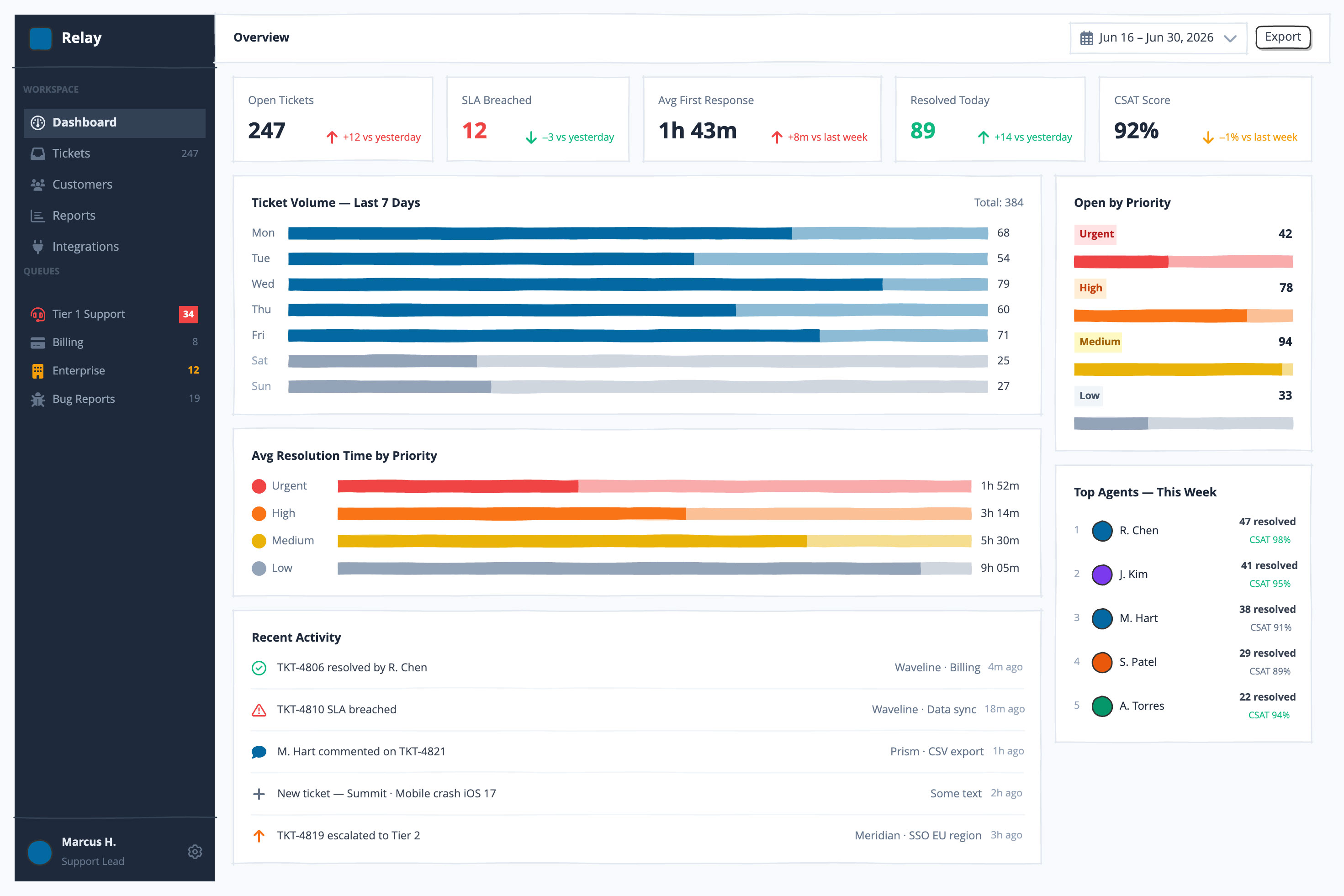Viewport: 1344px width, 896px height.
Task: Select agent M. Hart in Top Agents
Action: (1184, 618)
